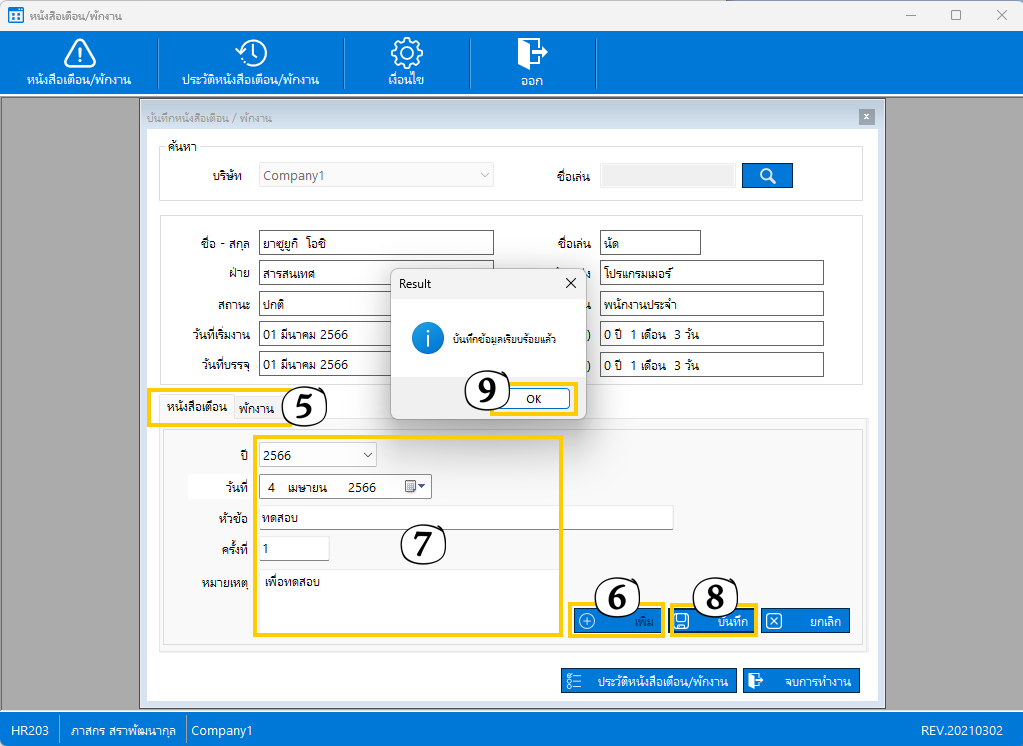Switch to the พักงาน tab
This screenshot has width=1023, height=746.
(256, 408)
